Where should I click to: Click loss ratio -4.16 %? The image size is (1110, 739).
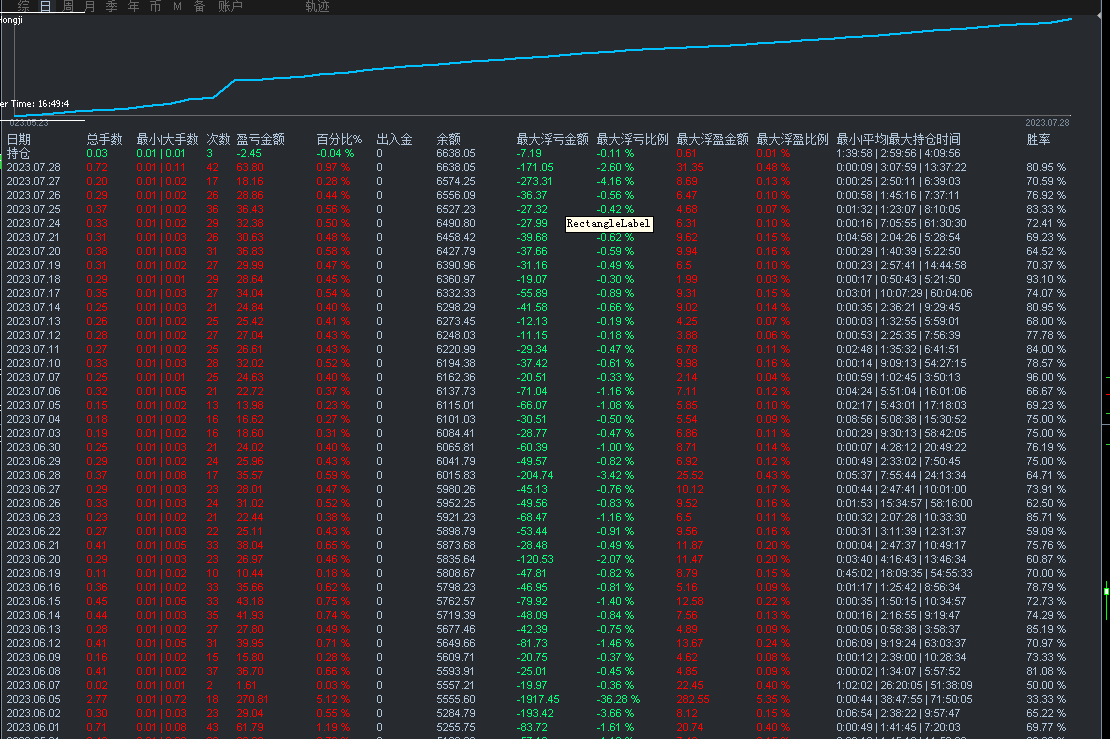pyautogui.click(x=615, y=181)
